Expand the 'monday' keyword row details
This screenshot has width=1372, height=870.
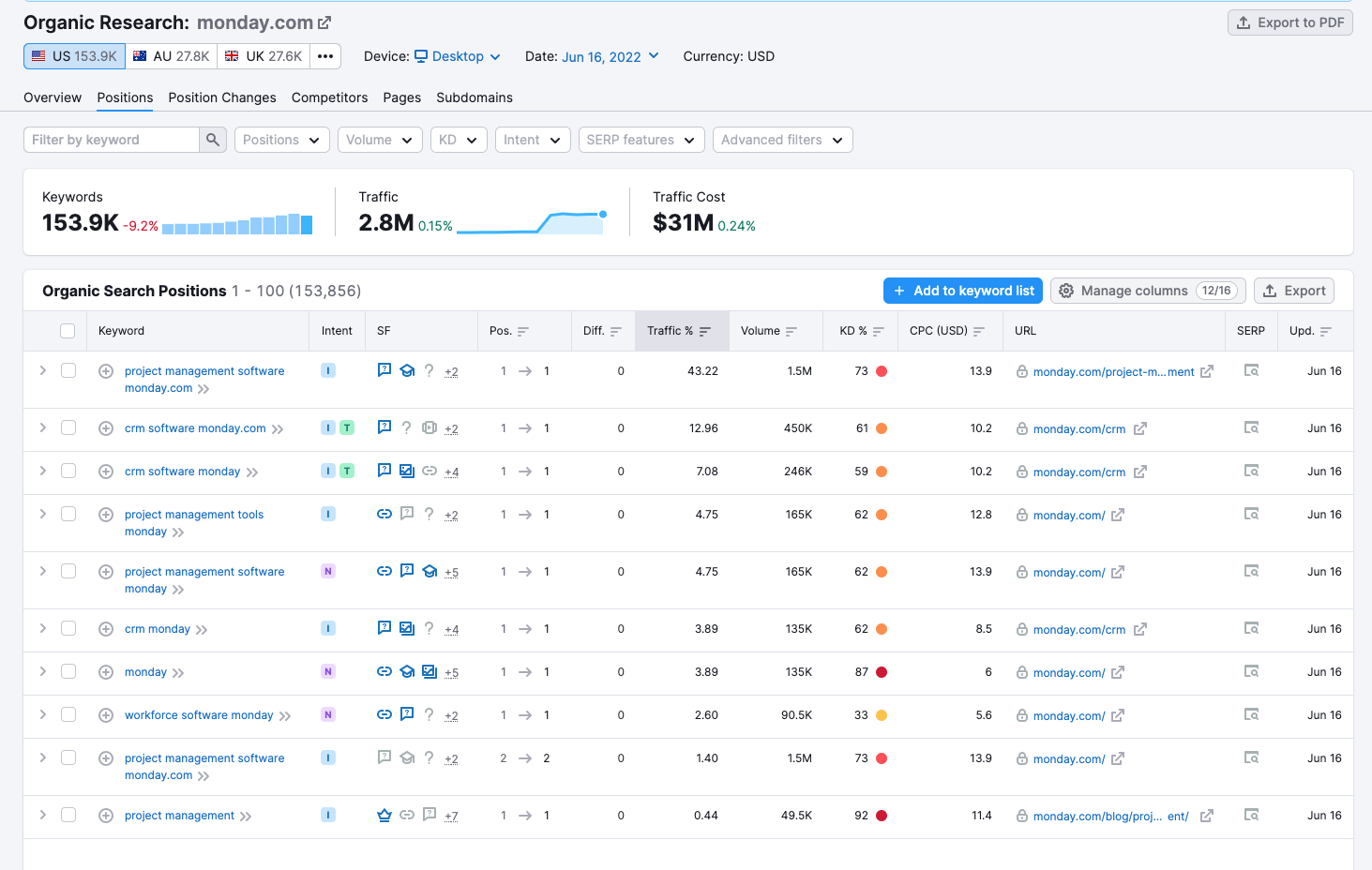tap(42, 671)
